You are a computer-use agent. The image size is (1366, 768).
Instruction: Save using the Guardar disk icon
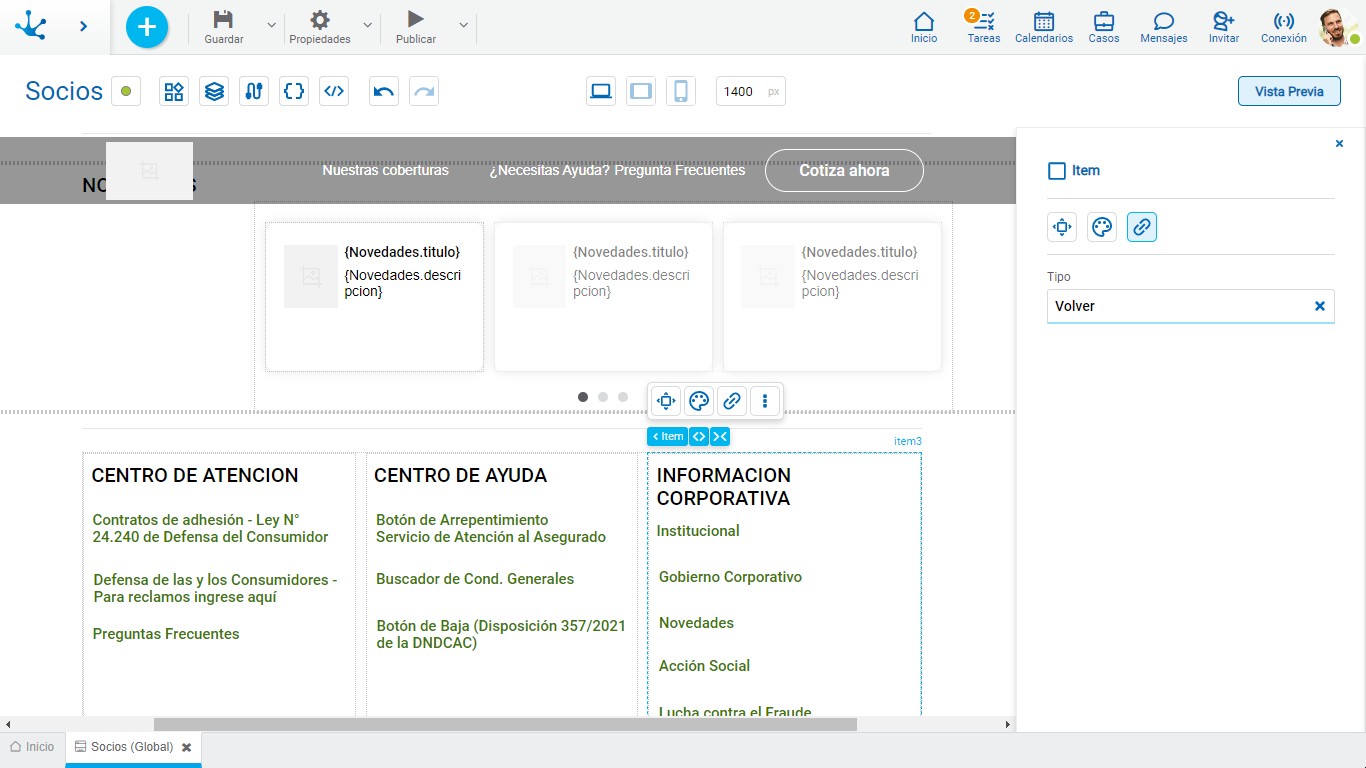pos(224,19)
